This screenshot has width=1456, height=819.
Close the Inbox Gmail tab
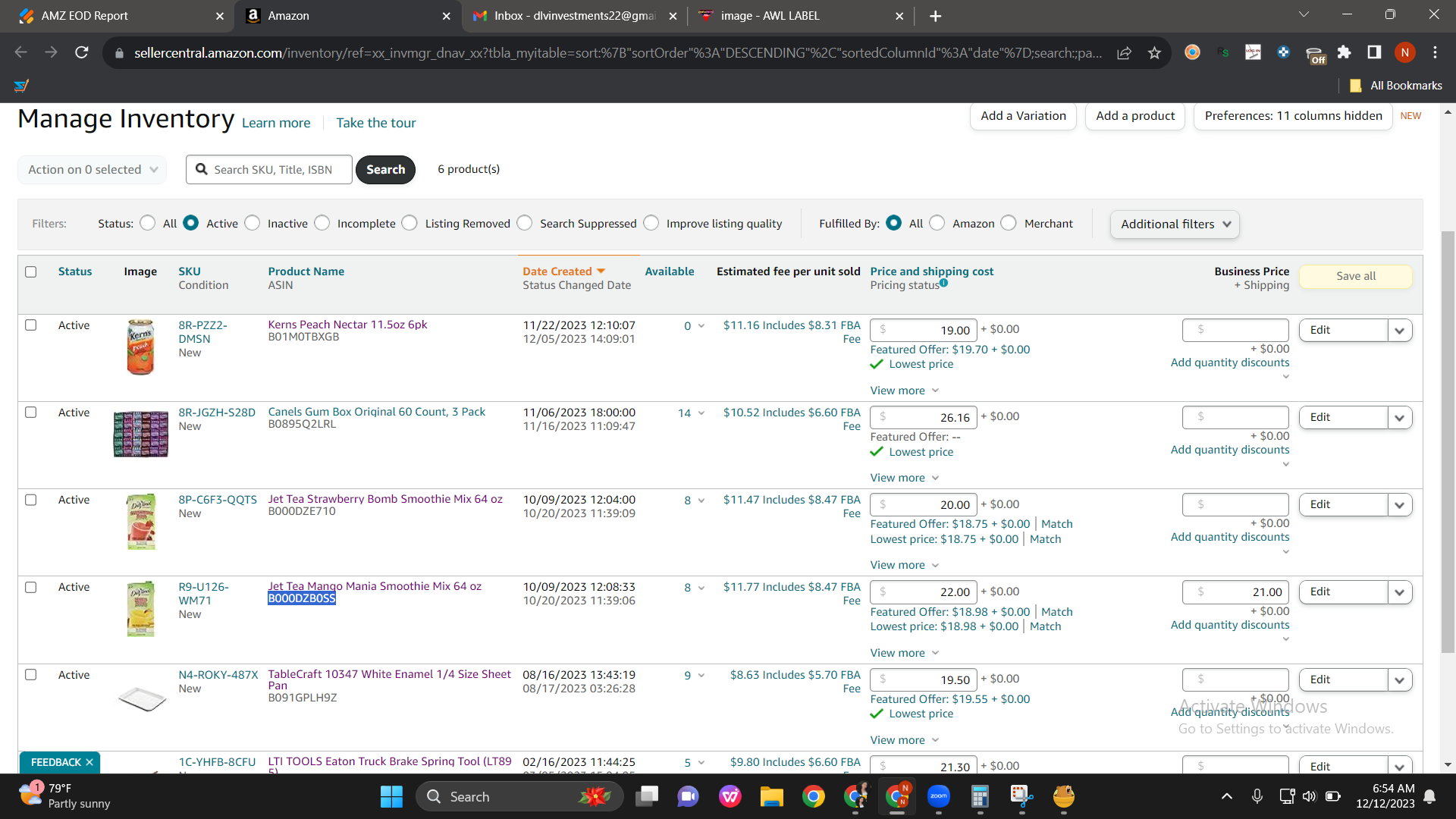click(x=673, y=16)
